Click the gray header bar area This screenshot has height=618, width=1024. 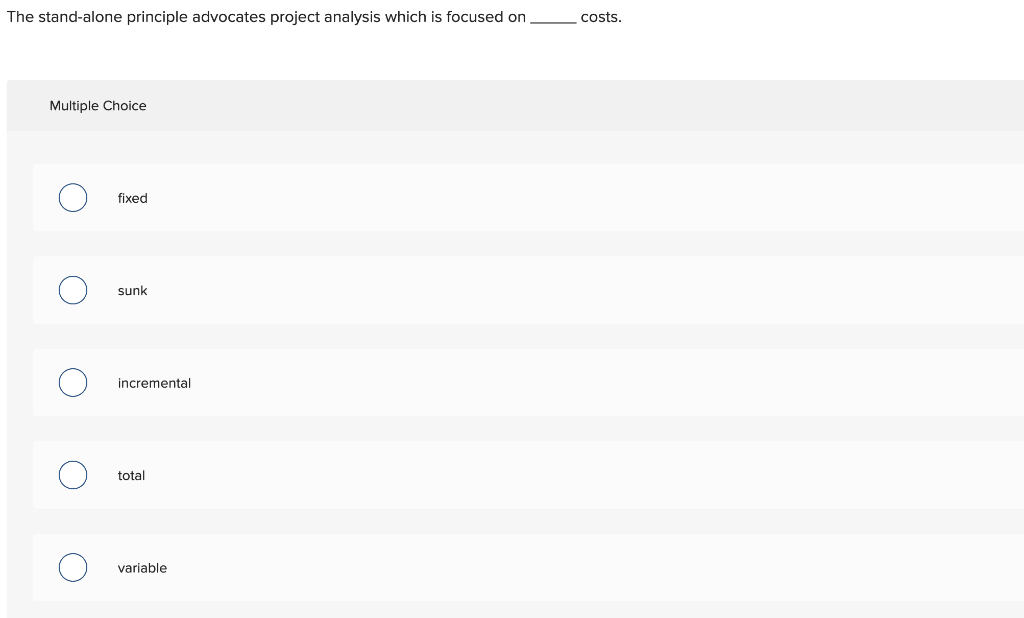[500, 105]
